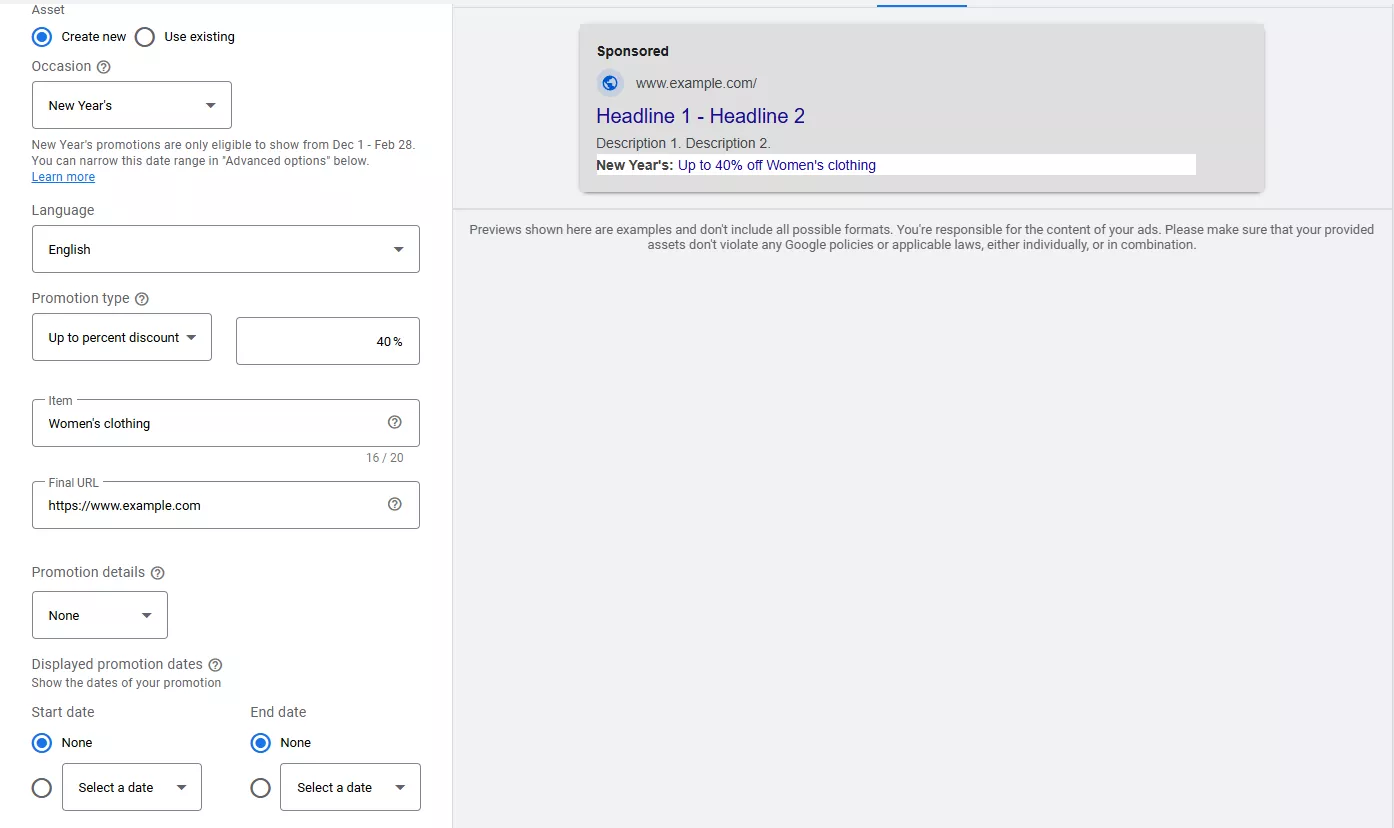The width and height of the screenshot is (1394, 828).
Task: Enable the custom Start date radio button
Action: (x=42, y=788)
